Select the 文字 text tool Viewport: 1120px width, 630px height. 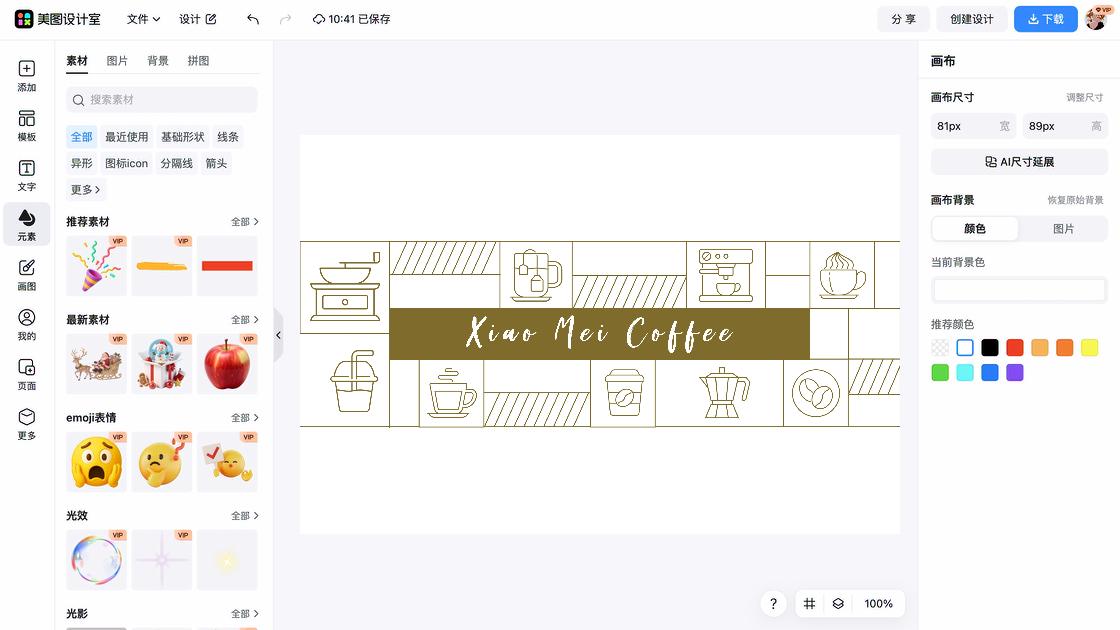(27, 176)
